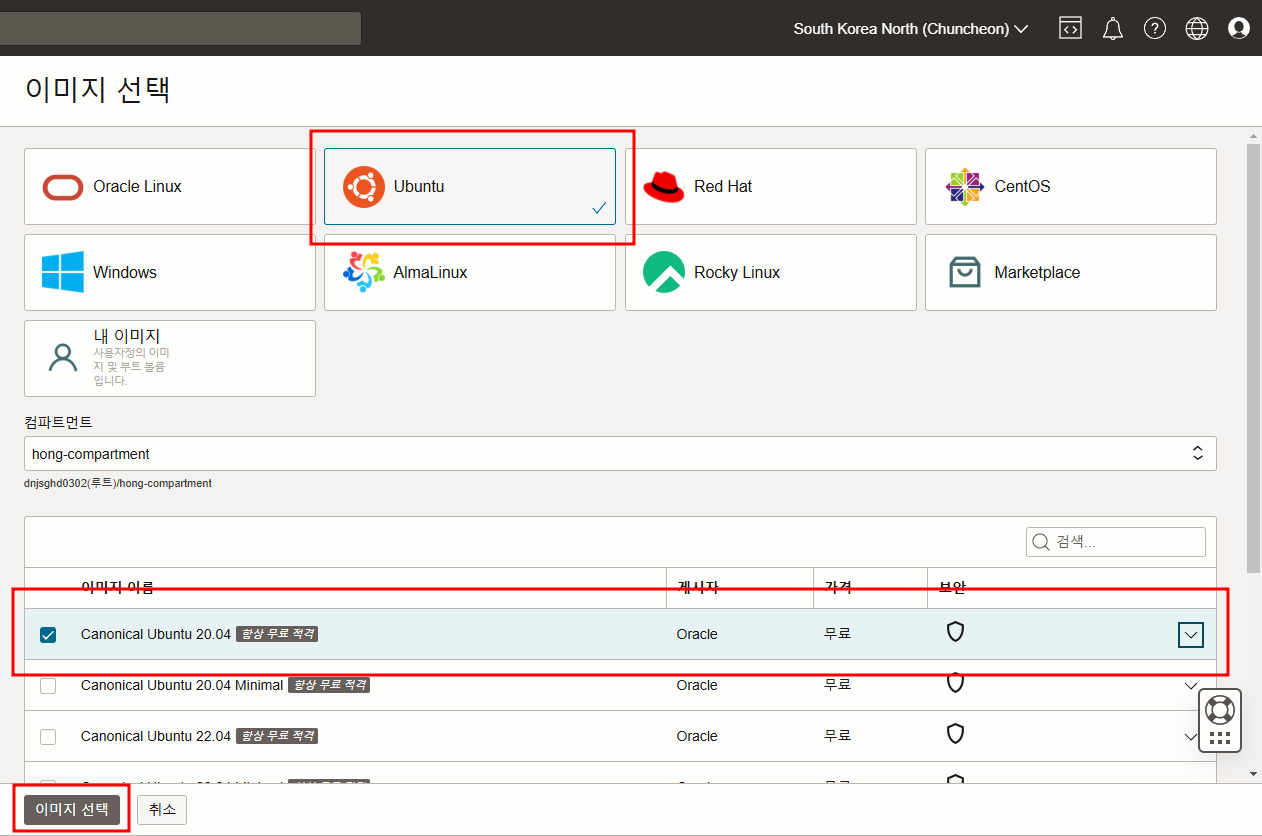The image size is (1262, 836).
Task: Pick the Windows image card
Action: point(170,273)
